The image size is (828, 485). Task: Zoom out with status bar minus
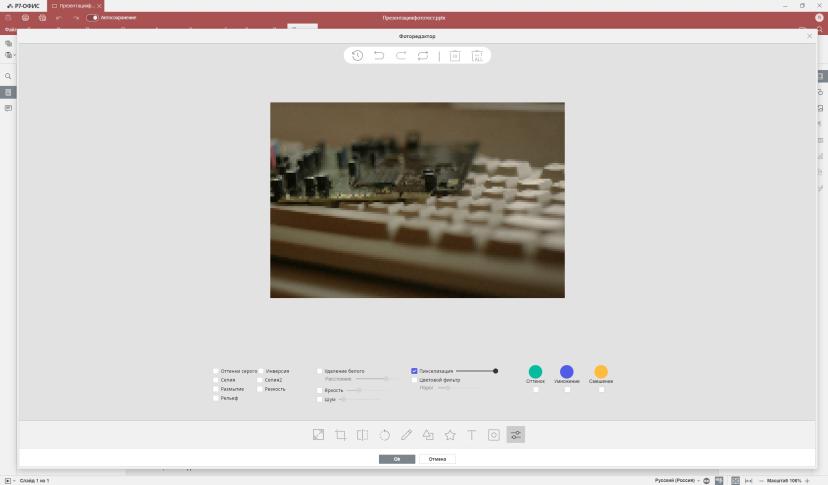click(761, 480)
